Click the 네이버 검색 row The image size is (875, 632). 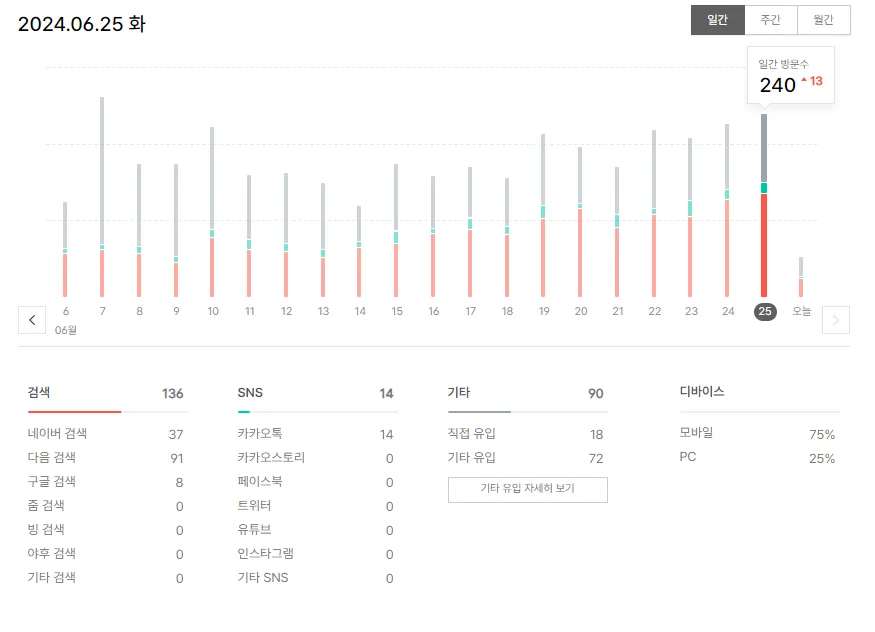click(x=106, y=434)
